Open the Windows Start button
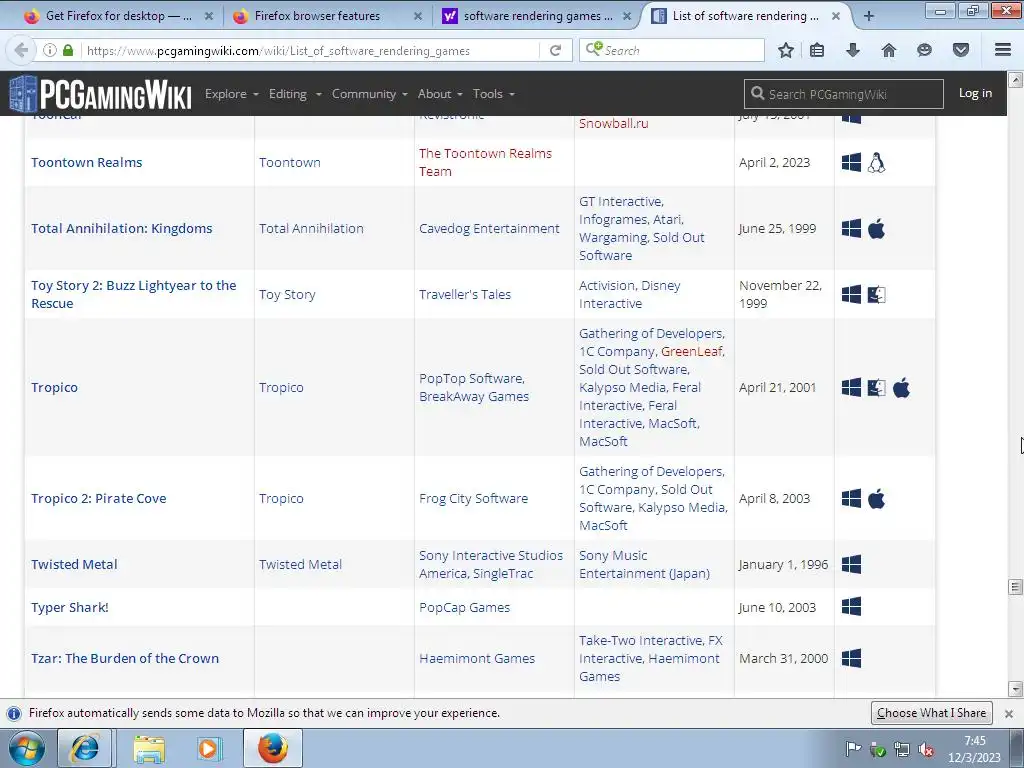Screen dimensions: 1024x768 (x=26, y=748)
